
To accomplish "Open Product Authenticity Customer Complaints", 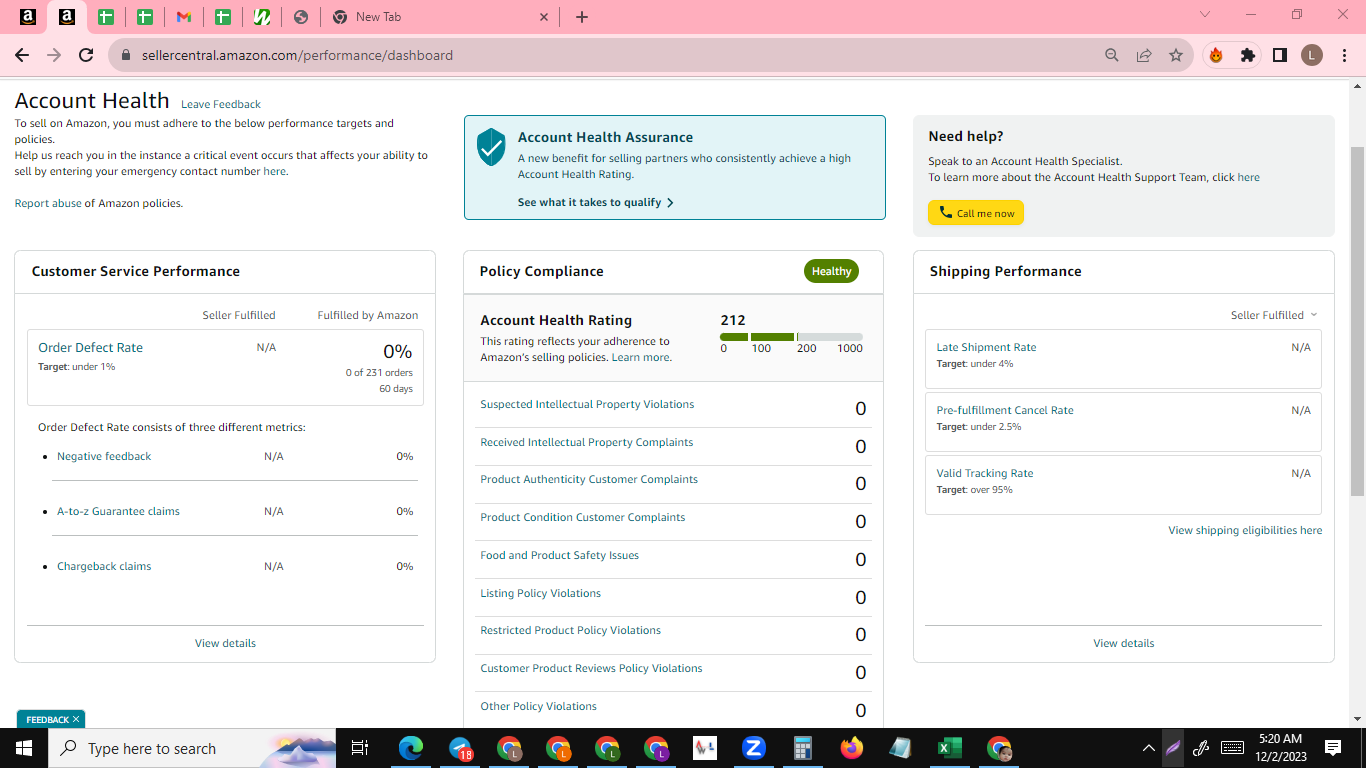I will (x=589, y=479).
